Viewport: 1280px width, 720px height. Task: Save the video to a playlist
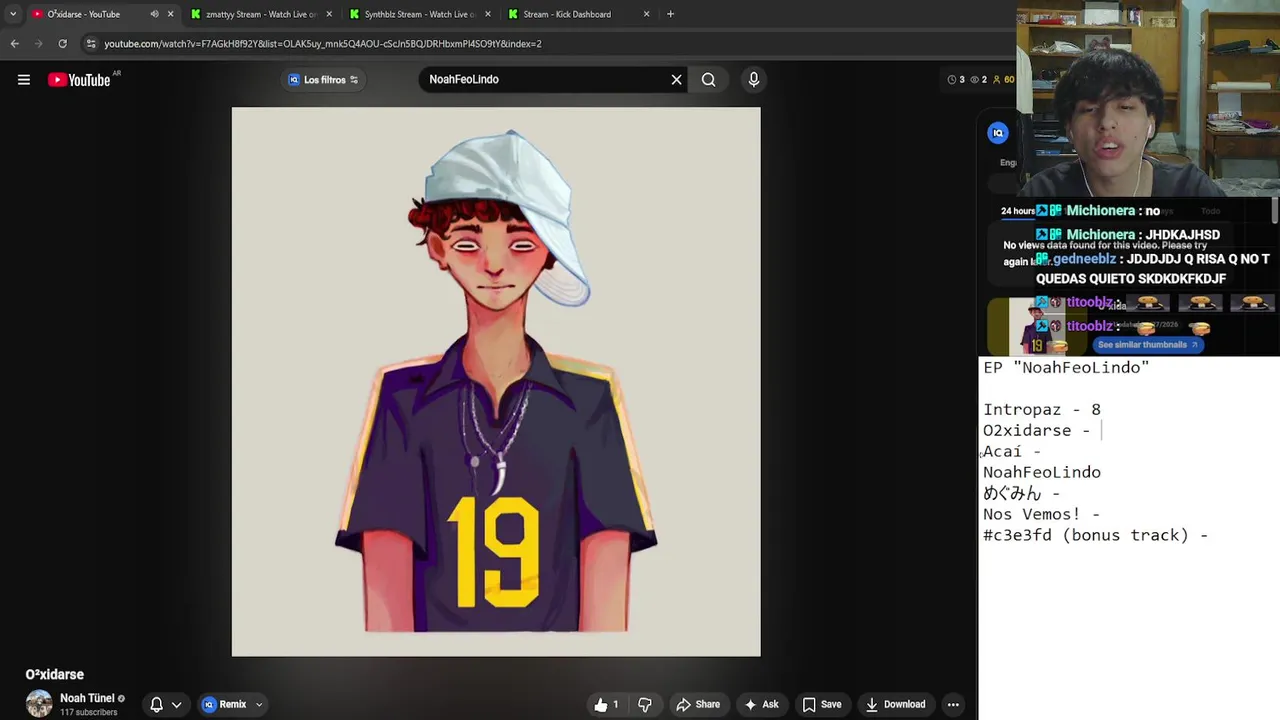(x=822, y=704)
